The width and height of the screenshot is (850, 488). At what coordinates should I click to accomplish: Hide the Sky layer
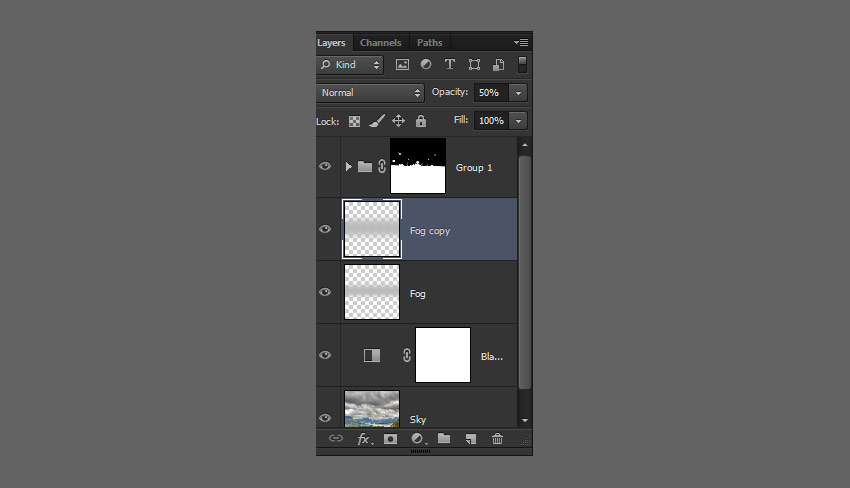pyautogui.click(x=325, y=418)
